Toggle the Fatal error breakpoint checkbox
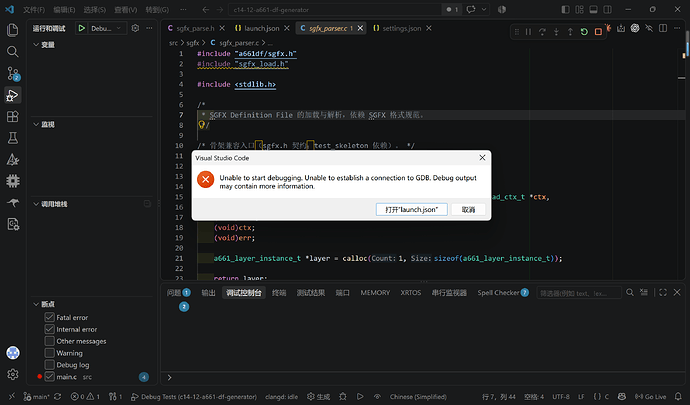The image size is (690, 405). pyautogui.click(x=49, y=317)
